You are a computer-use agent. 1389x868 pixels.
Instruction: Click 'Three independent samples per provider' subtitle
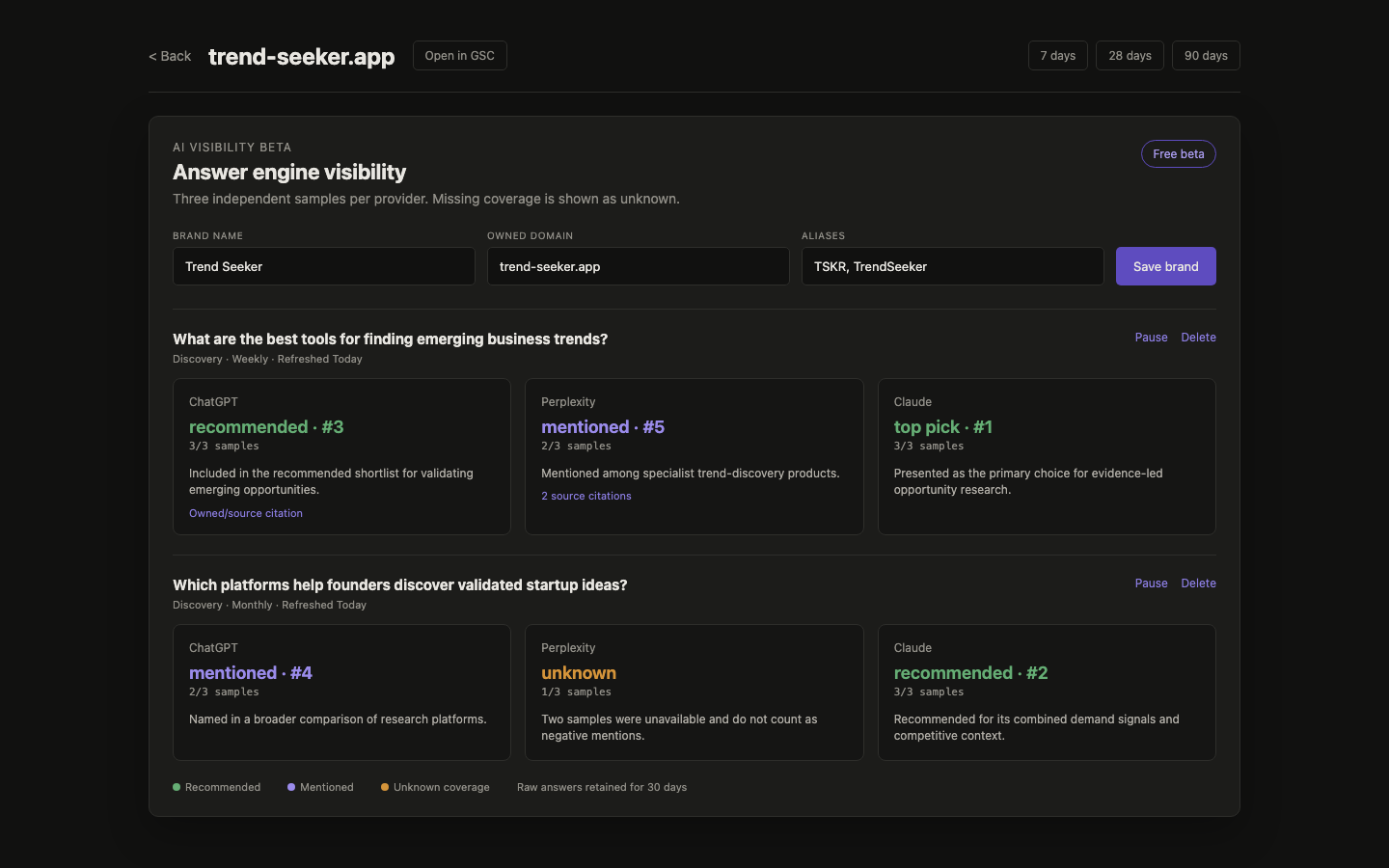tap(426, 199)
